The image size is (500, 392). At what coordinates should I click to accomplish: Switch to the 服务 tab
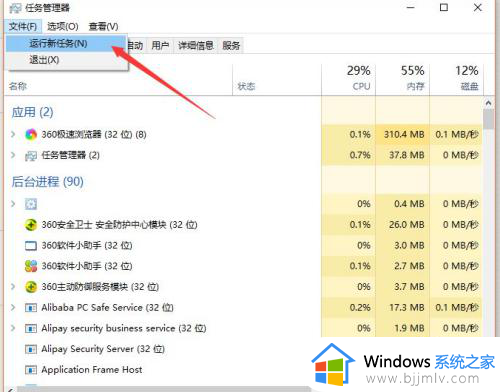coord(231,46)
